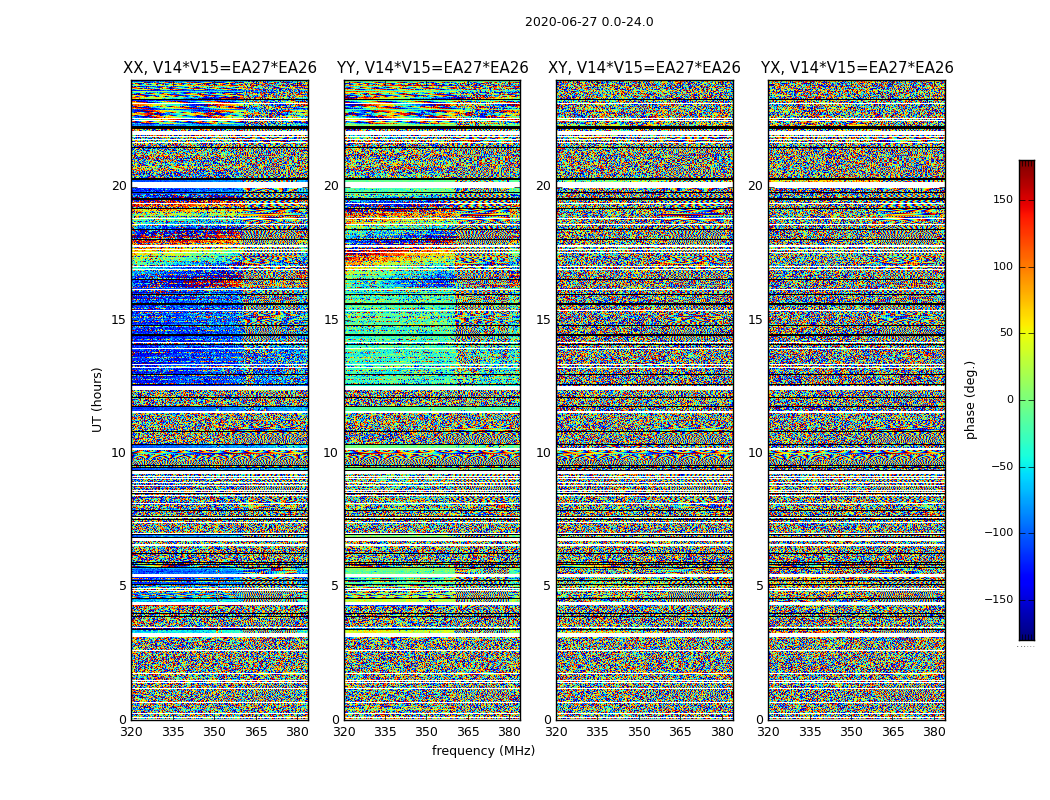Click the '365' frequency tick under the XX panel
Screen dimensions: 1050x800
256,732
